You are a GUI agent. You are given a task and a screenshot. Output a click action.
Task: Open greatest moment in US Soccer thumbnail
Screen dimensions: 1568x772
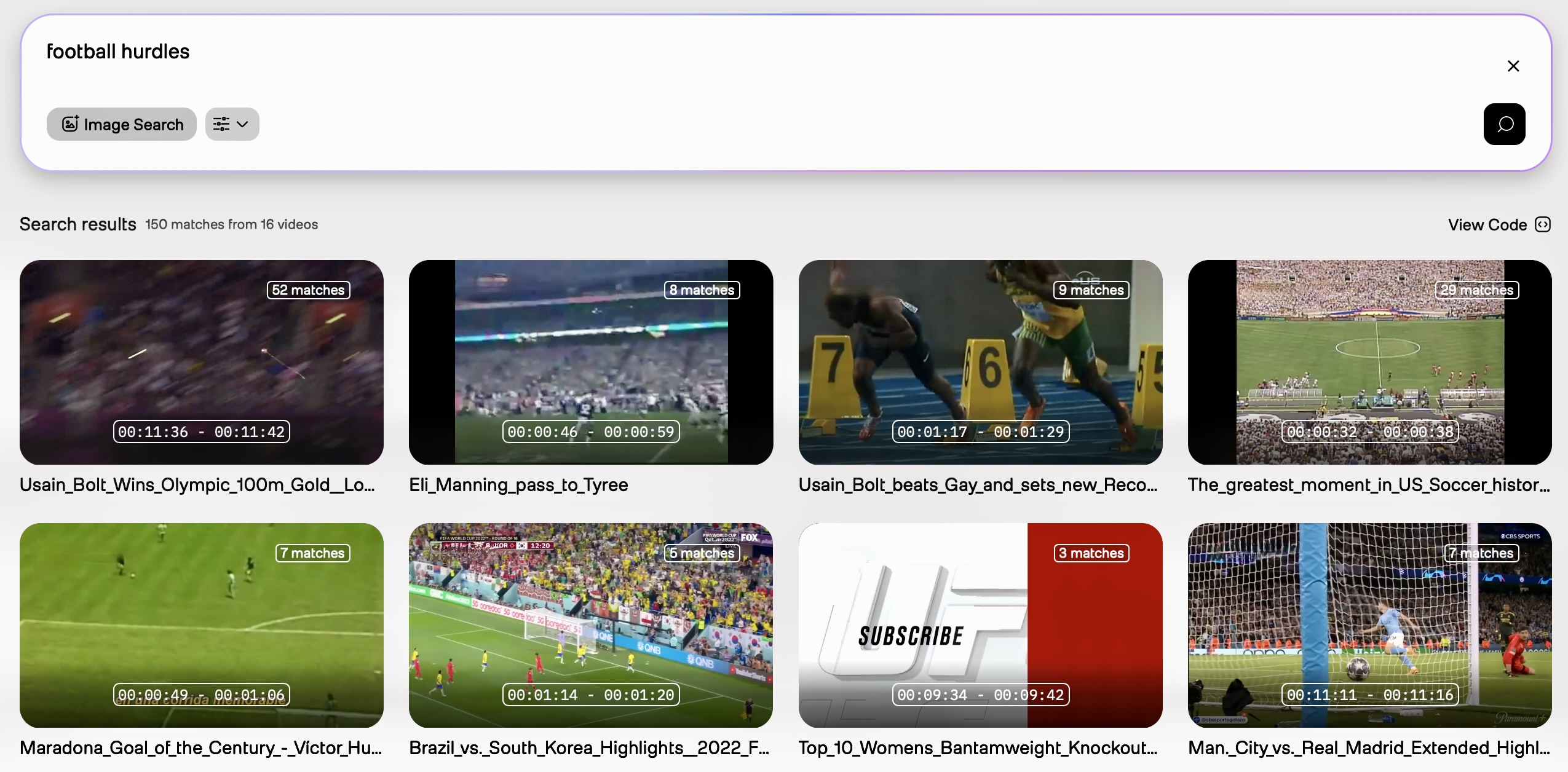coord(1369,363)
